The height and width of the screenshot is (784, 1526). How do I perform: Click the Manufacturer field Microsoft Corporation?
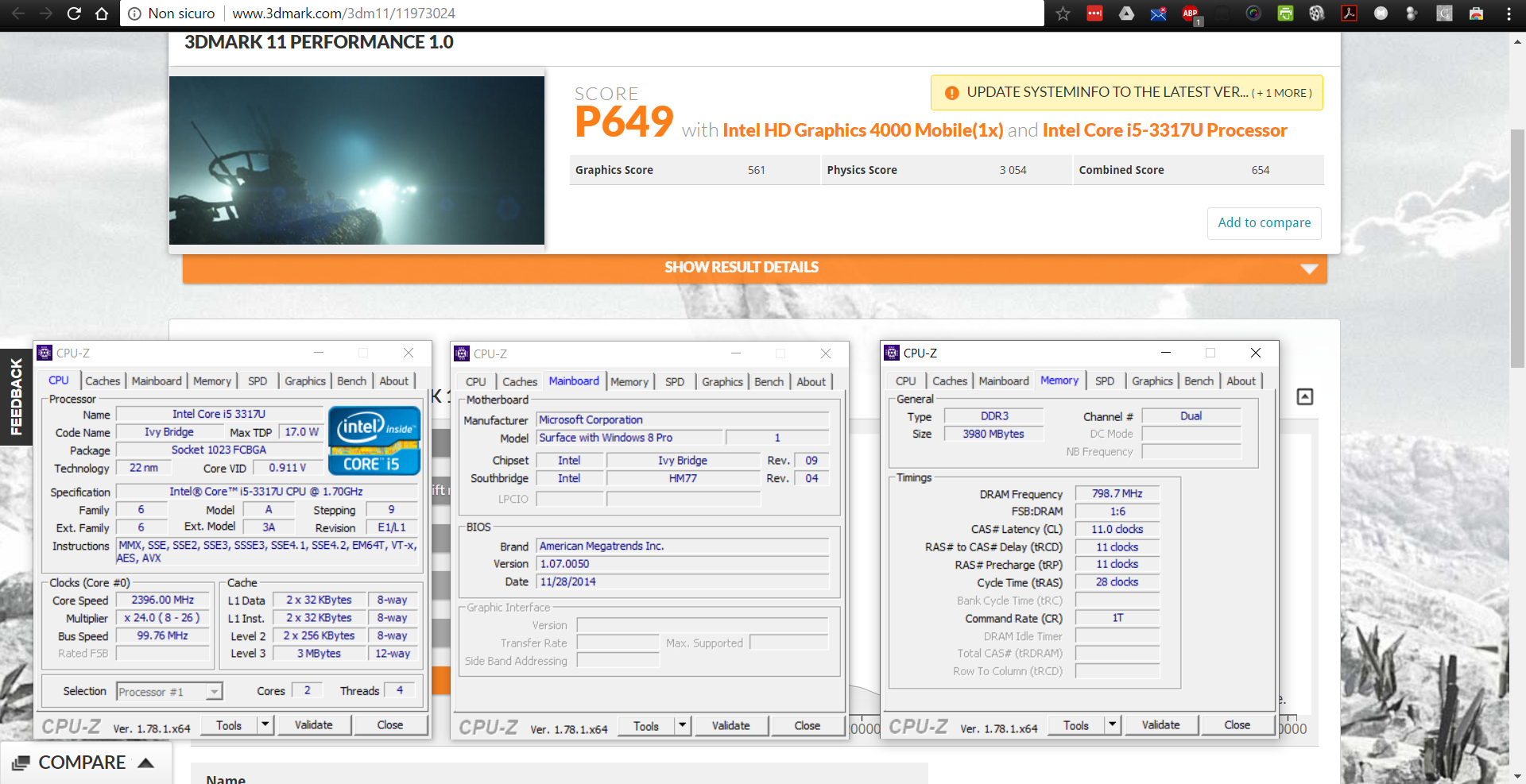click(x=683, y=419)
